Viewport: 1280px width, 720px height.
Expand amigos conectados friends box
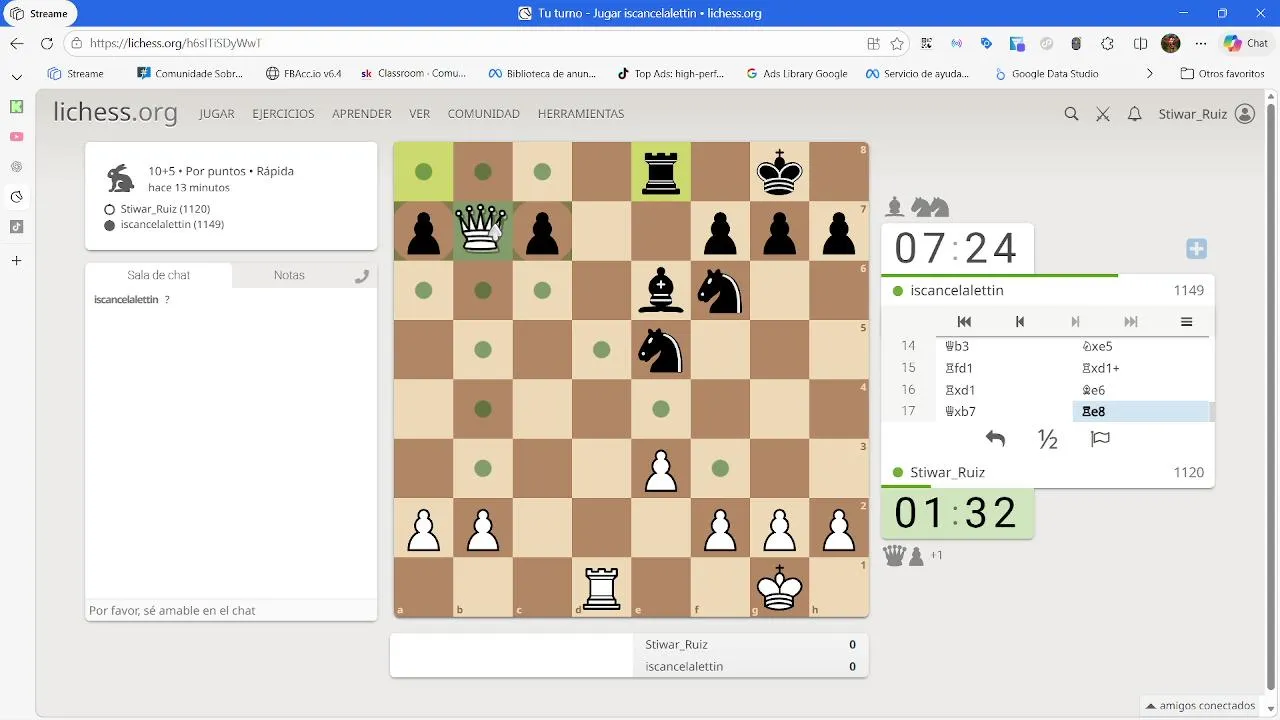pyautogui.click(x=1200, y=705)
